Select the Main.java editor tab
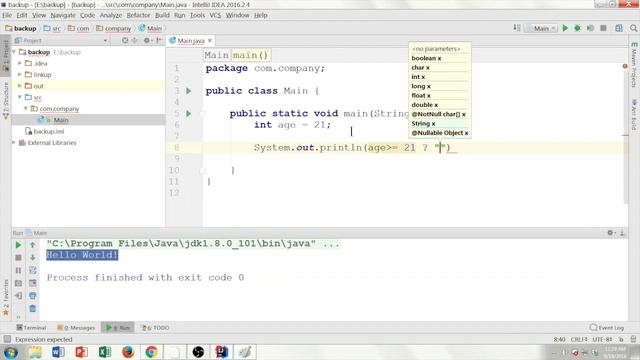The image size is (640, 360). point(191,40)
